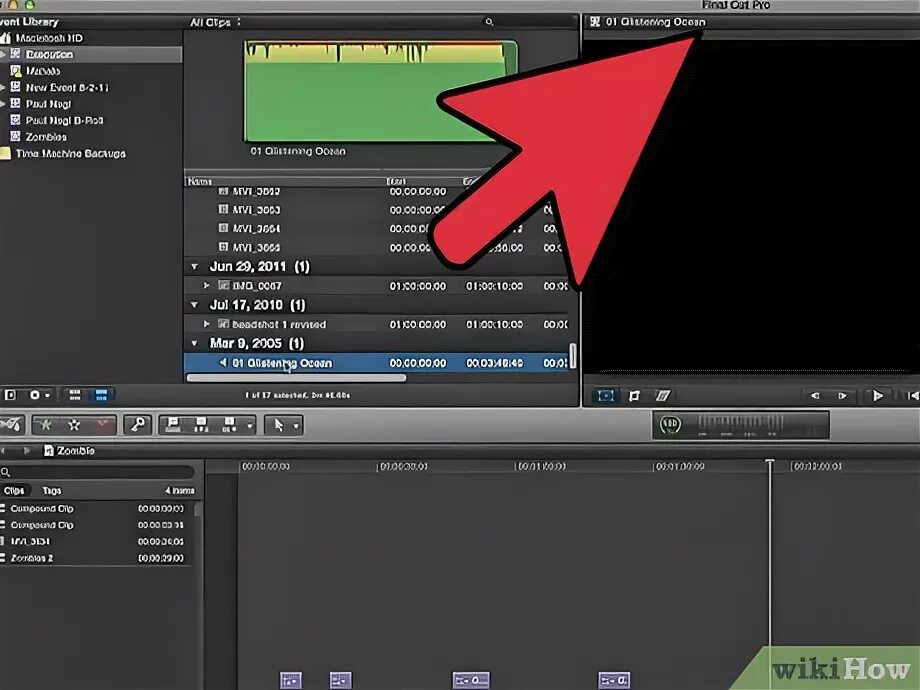This screenshot has height=690, width=920.
Task: Click the event browser search magnifier icon
Action: pos(489,22)
